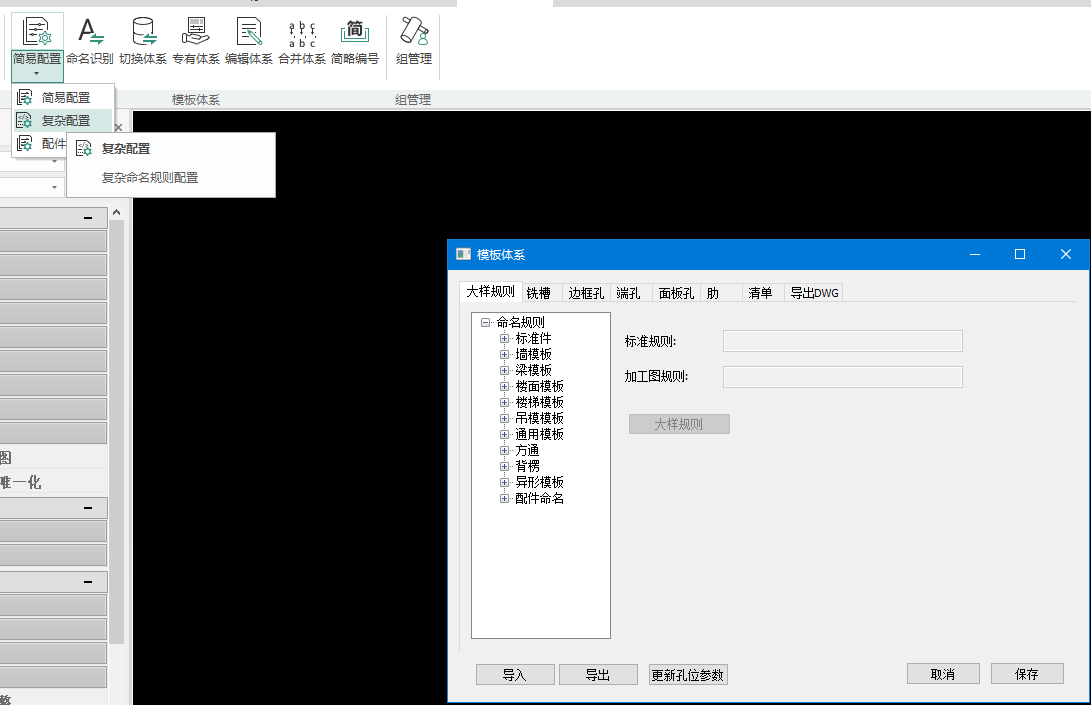
Task: Choose 简易配置 in the dropdown menu
Action: [x=63, y=97]
